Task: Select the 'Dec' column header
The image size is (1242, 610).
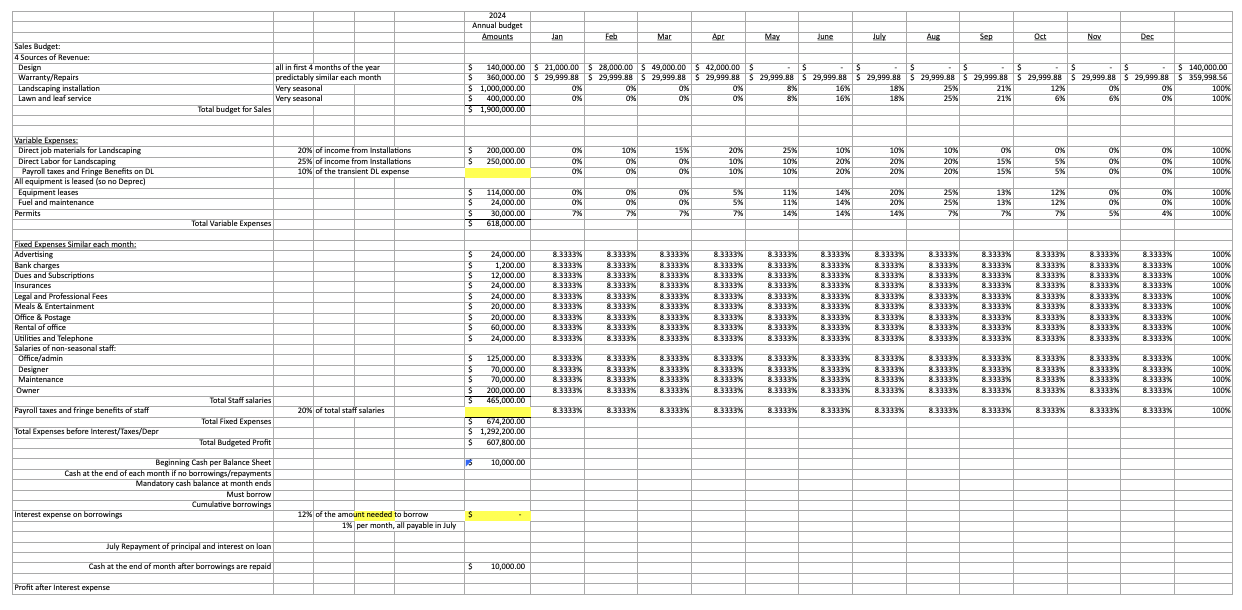Action: (x=1146, y=36)
